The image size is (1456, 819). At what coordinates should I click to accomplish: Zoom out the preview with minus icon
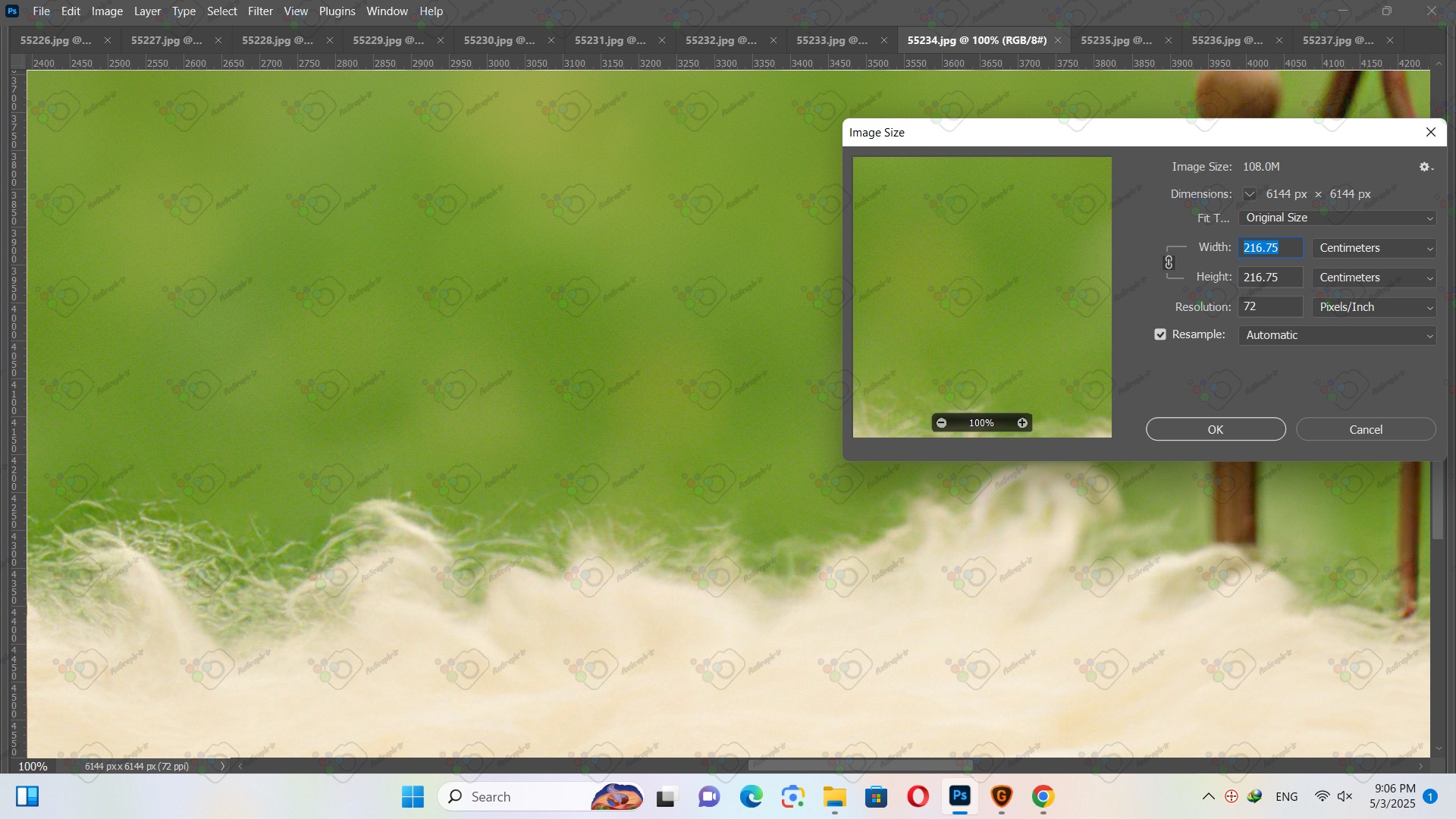coord(941,423)
